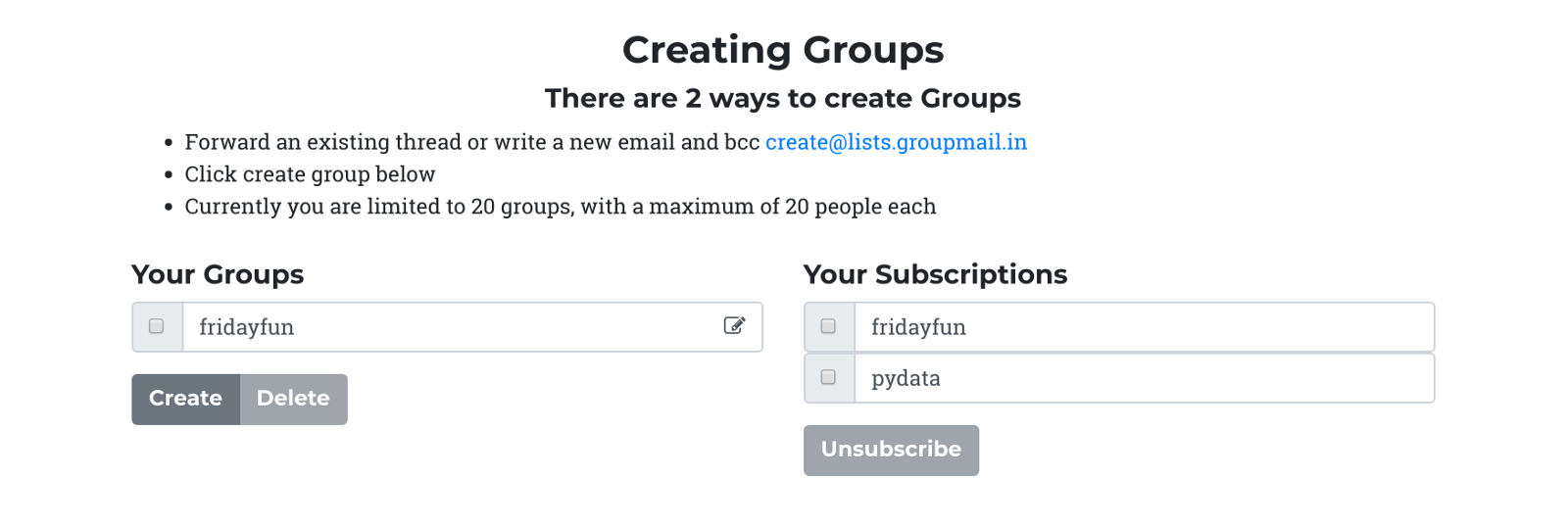
Task: Click the Your Groups section heading
Action: tap(218, 274)
